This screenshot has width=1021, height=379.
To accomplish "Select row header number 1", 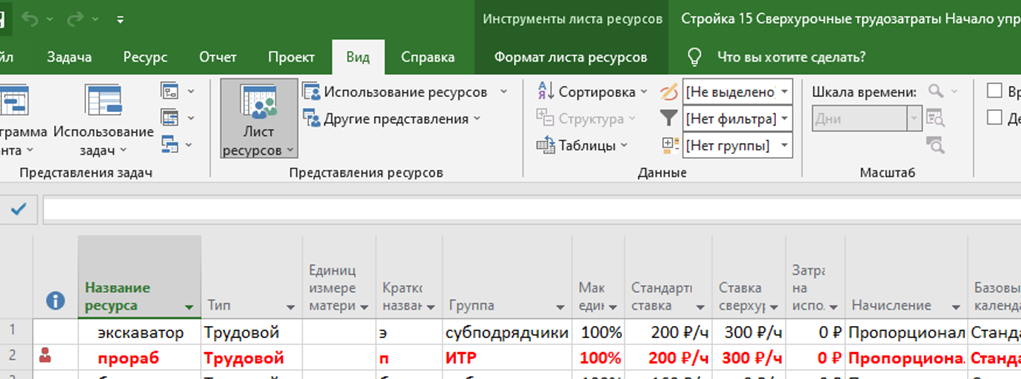I will (x=16, y=331).
